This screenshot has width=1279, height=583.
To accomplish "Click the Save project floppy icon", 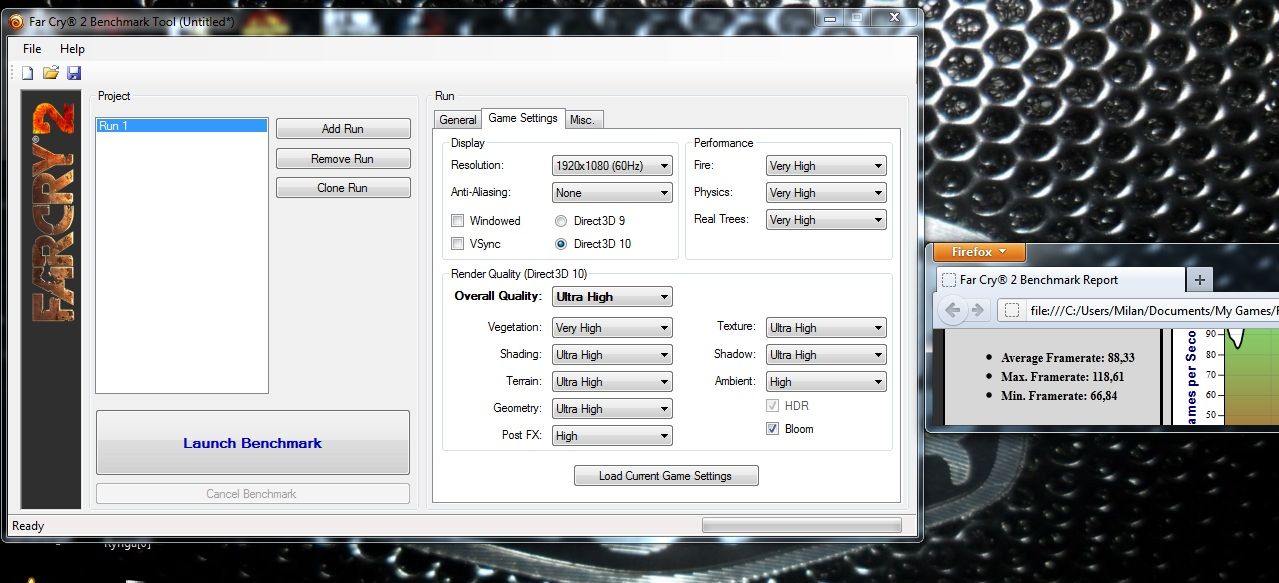I will point(74,73).
